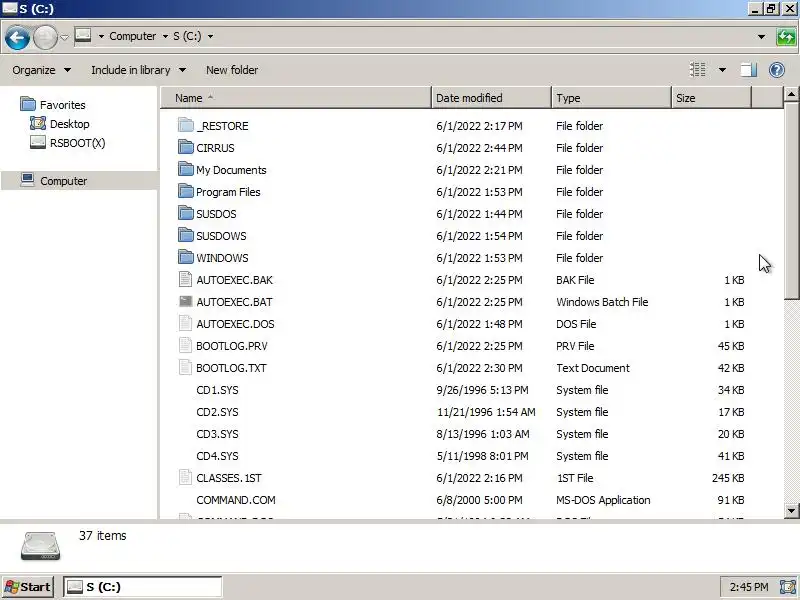Select the BOOTLOG.TXT file icon
Viewport: 800px width, 600px height.
(186, 367)
